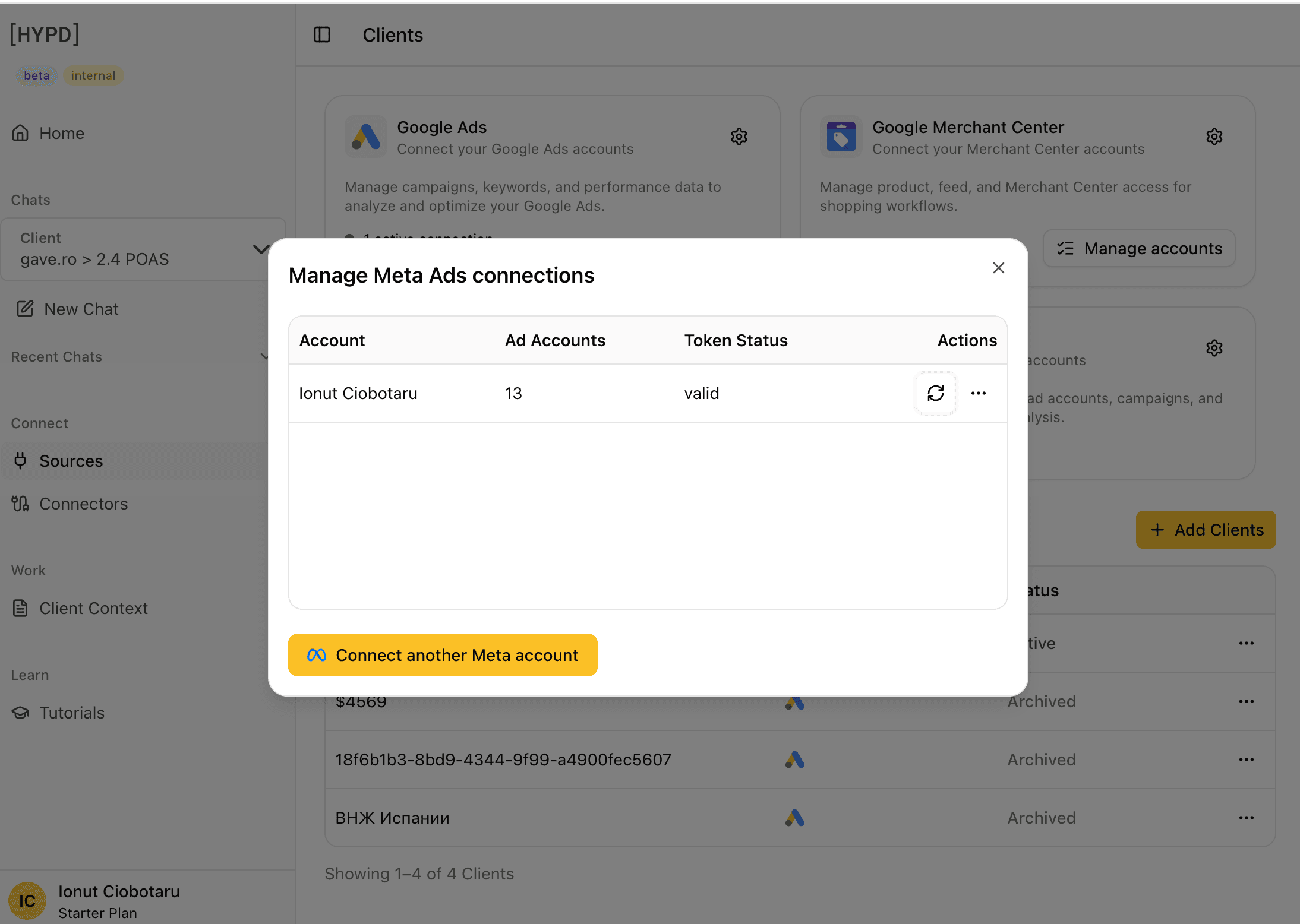Open actions menu for $4569 client row
This screenshot has height=924, width=1300.
(1247, 701)
